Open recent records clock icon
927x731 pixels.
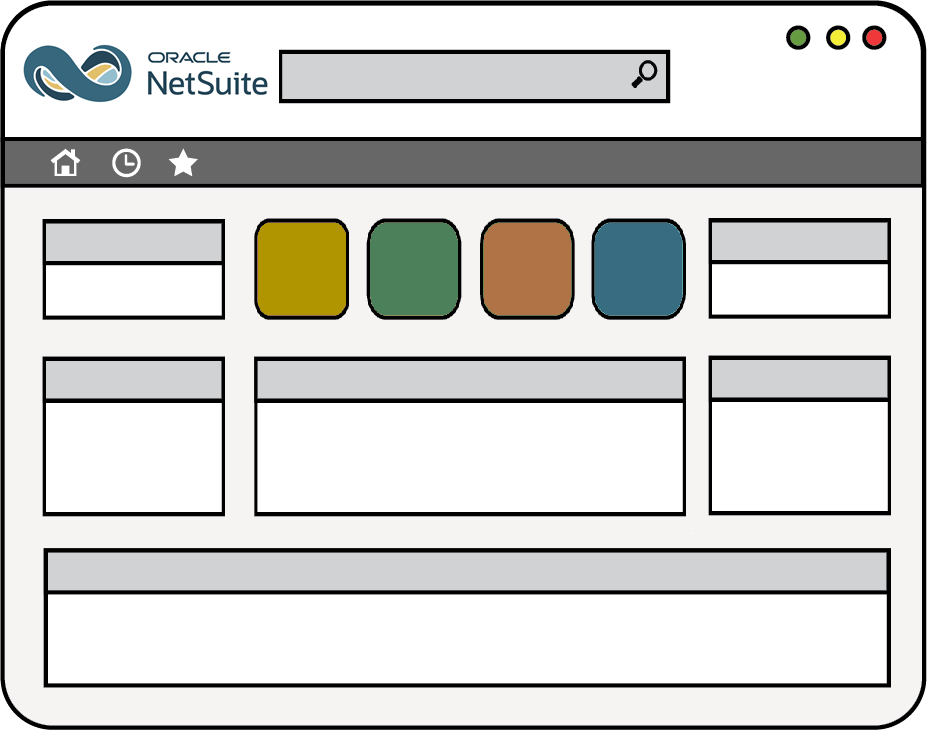pyautogui.click(x=126, y=163)
